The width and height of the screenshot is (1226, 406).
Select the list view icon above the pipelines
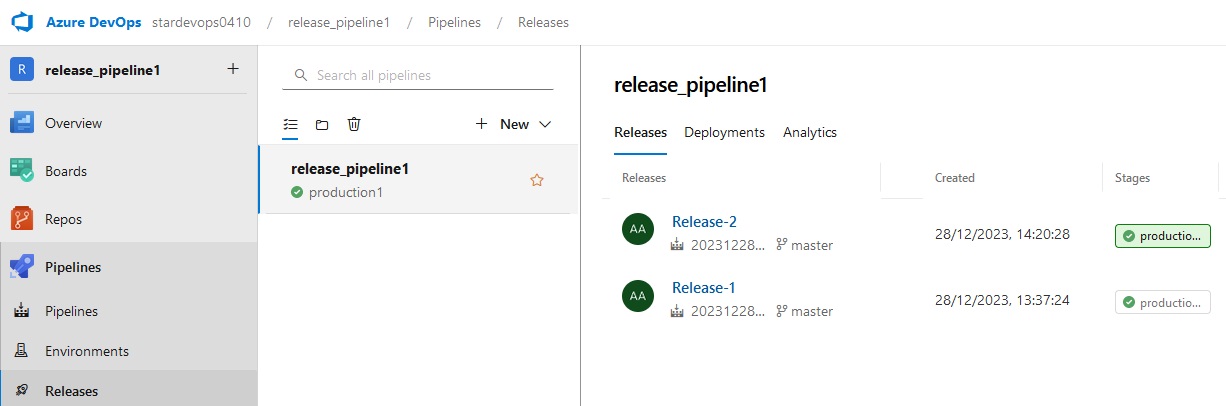291,125
